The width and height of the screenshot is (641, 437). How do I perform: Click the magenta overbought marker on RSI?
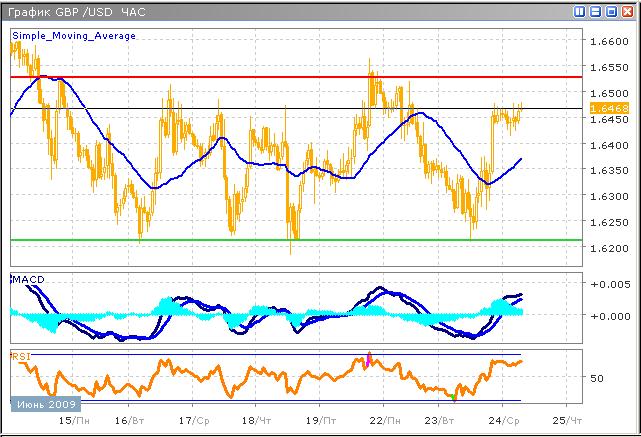pos(367,360)
